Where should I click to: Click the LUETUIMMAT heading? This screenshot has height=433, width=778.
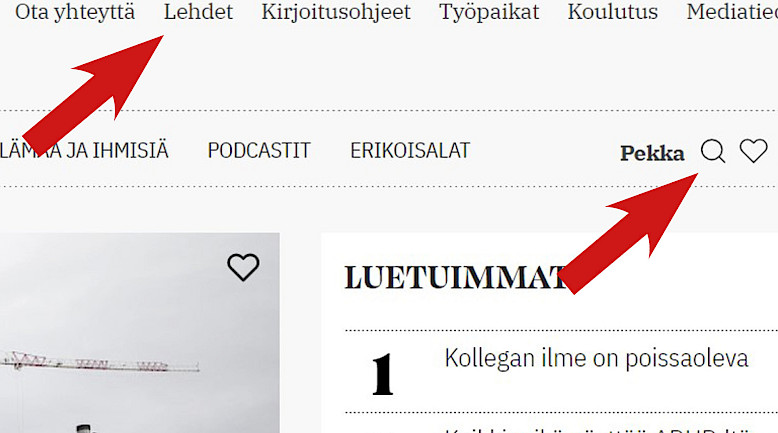[x=455, y=277]
